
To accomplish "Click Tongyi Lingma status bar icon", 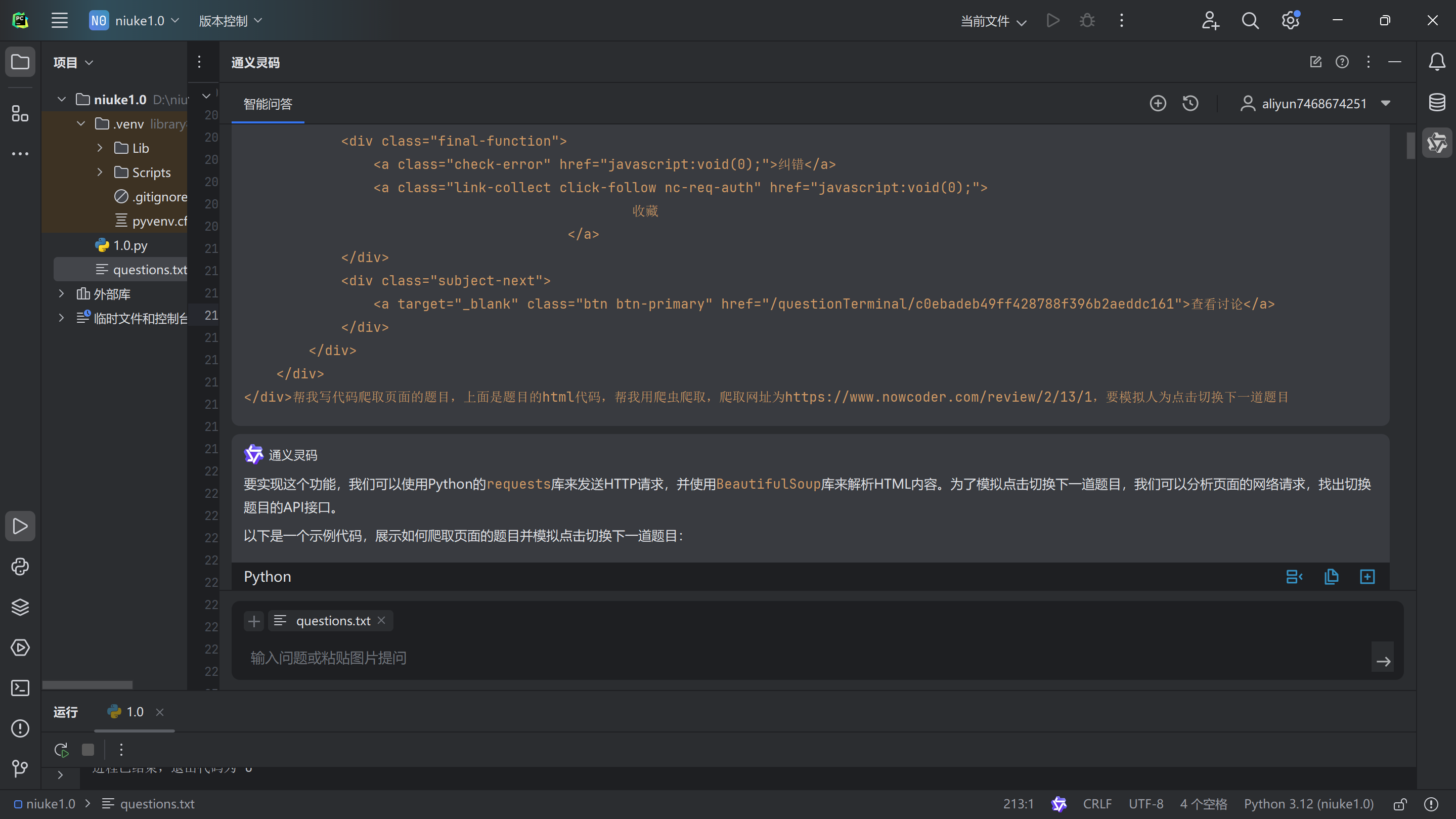I will coord(1058,804).
